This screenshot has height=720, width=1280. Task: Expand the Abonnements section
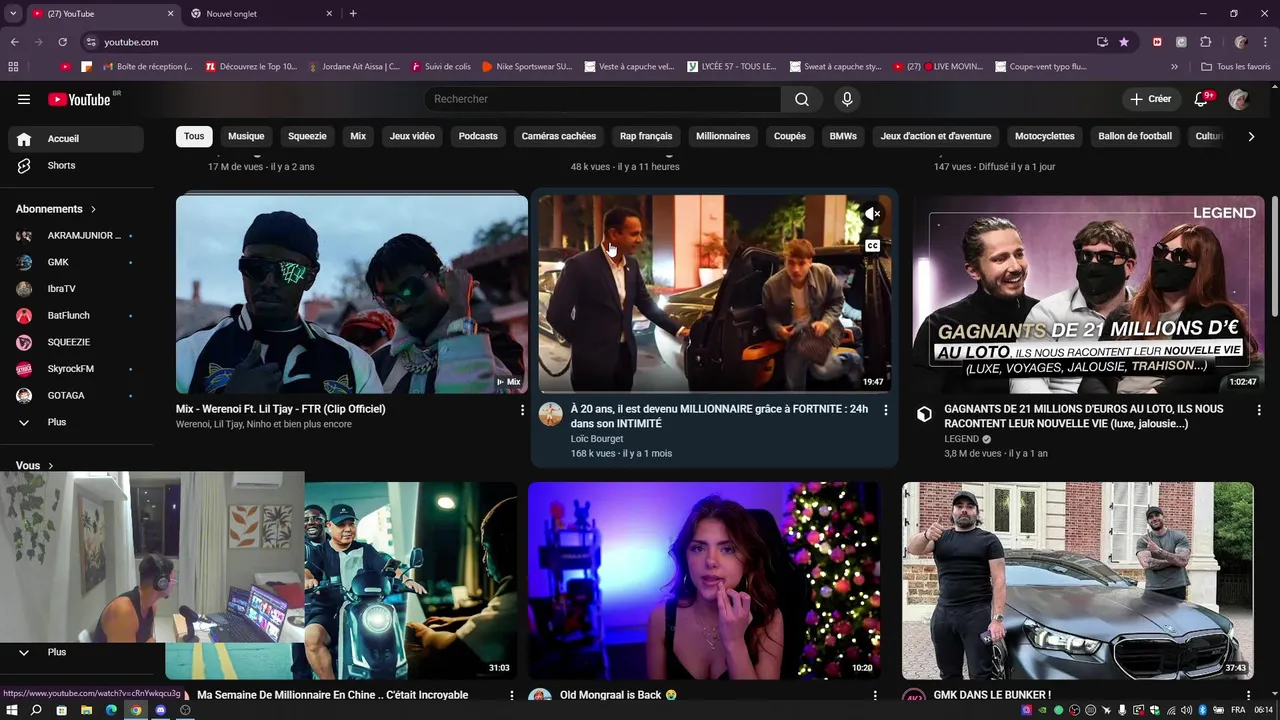pyautogui.click(x=56, y=209)
